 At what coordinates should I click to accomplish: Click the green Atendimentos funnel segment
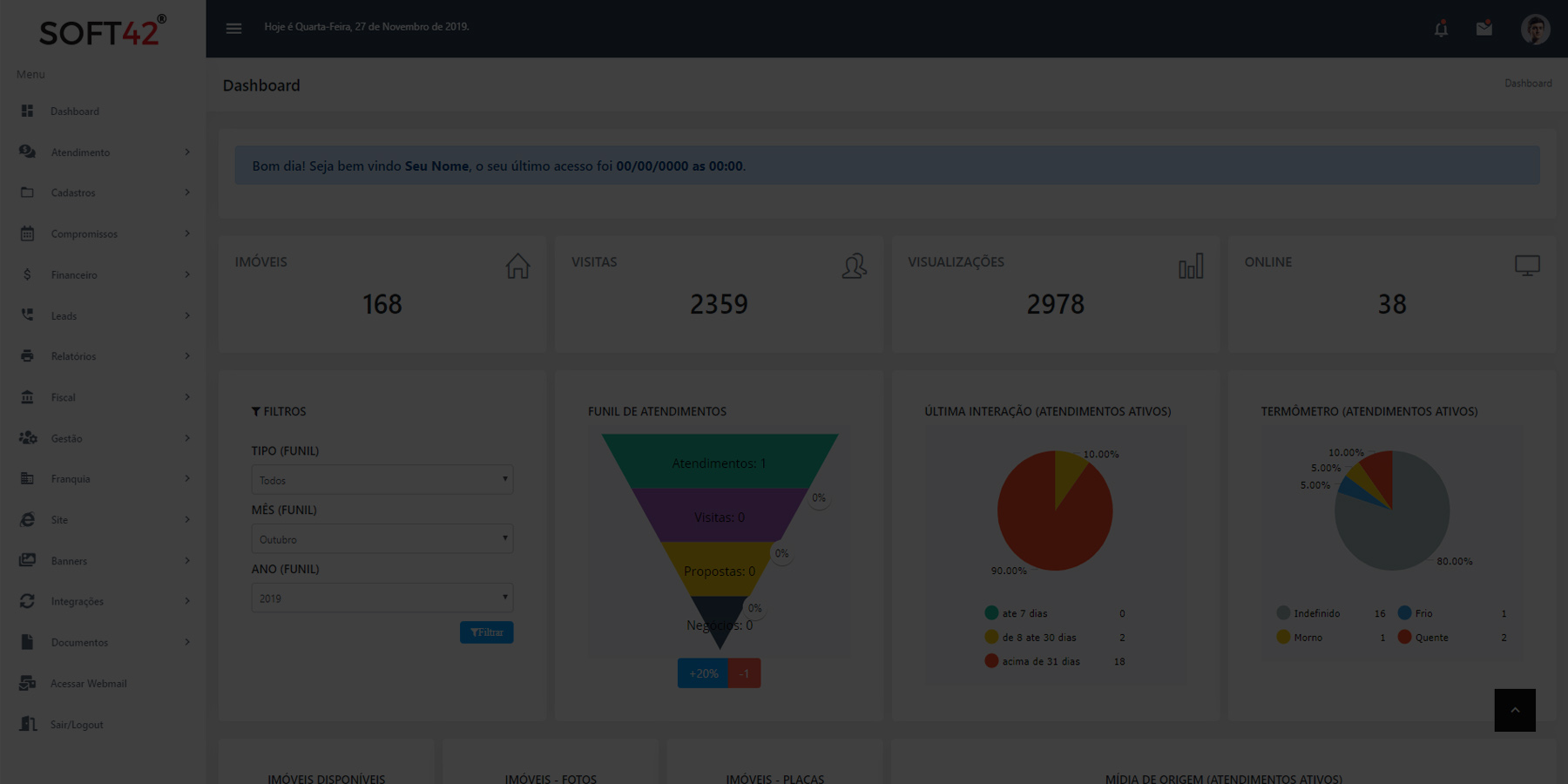(x=720, y=462)
